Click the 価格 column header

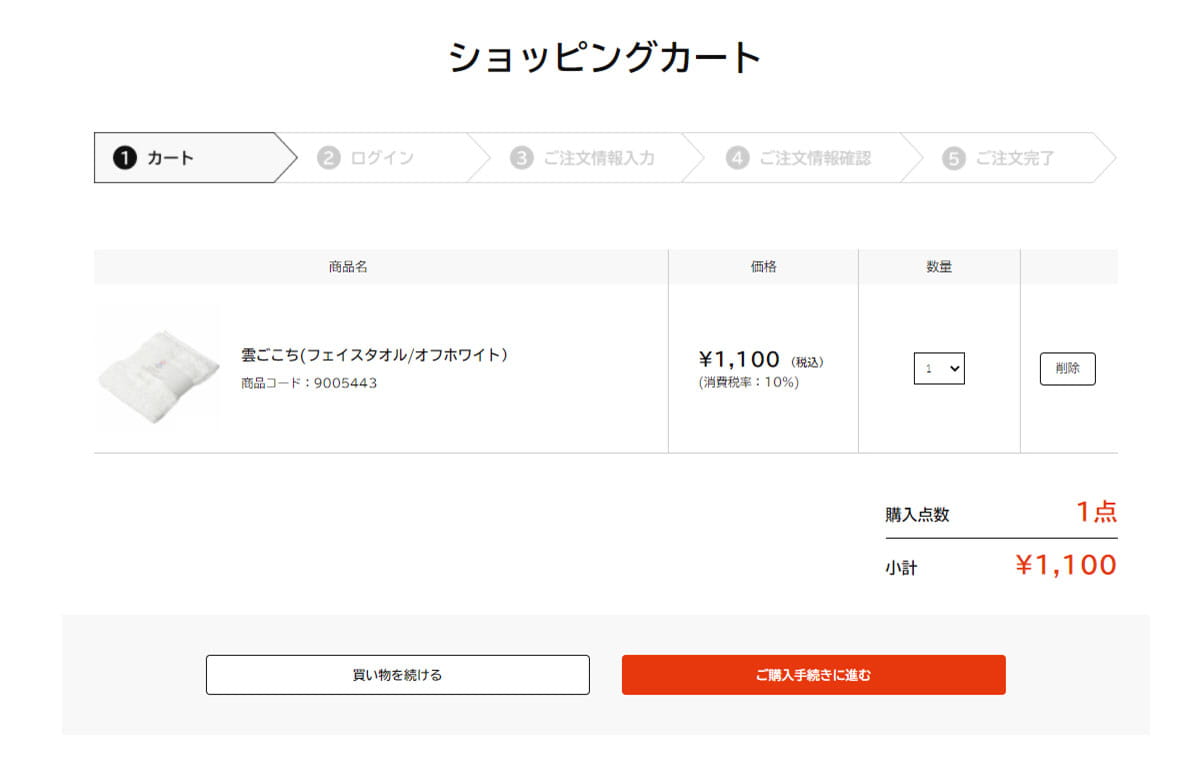[x=762, y=266]
